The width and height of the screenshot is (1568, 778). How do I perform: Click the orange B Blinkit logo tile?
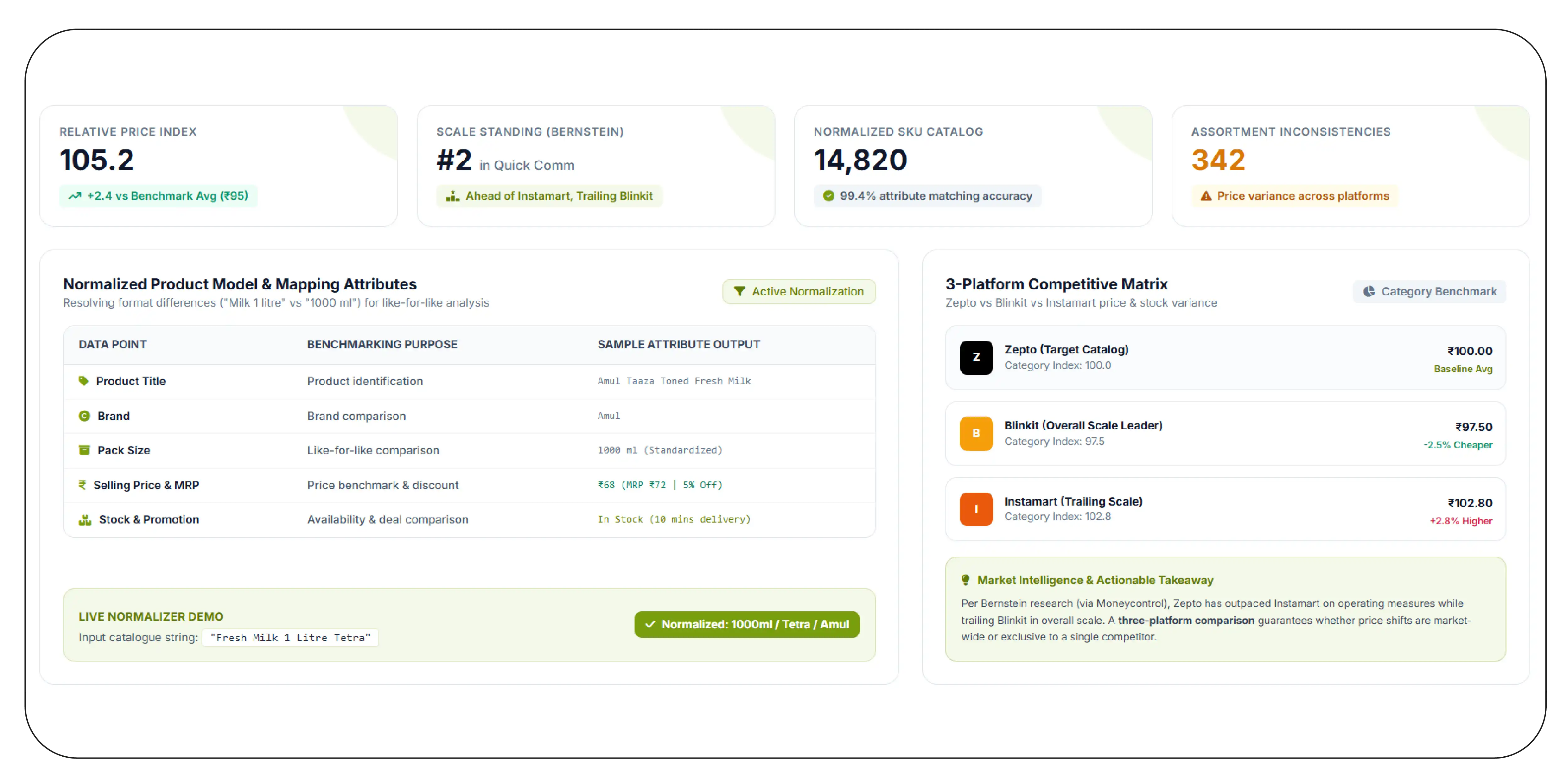point(976,433)
